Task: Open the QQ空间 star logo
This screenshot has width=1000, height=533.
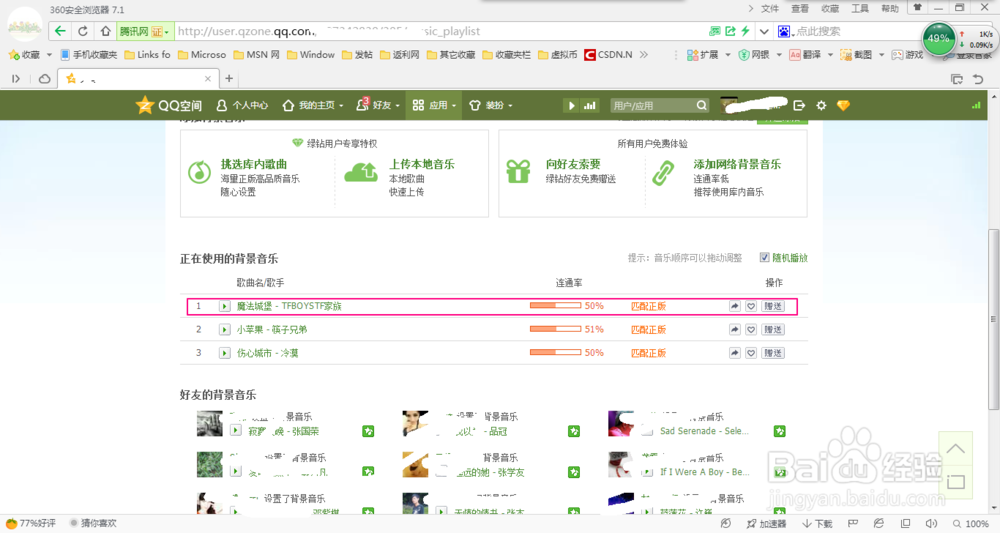Action: 145,105
